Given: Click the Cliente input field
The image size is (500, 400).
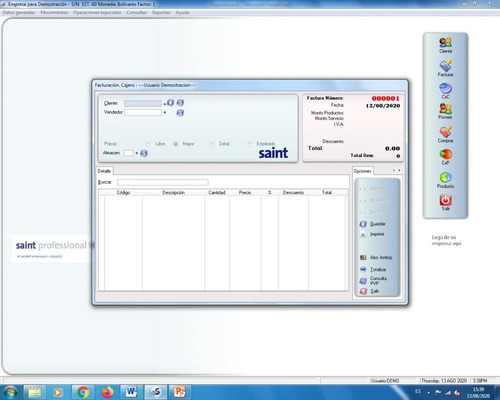Looking at the screenshot, I should pos(143,103).
